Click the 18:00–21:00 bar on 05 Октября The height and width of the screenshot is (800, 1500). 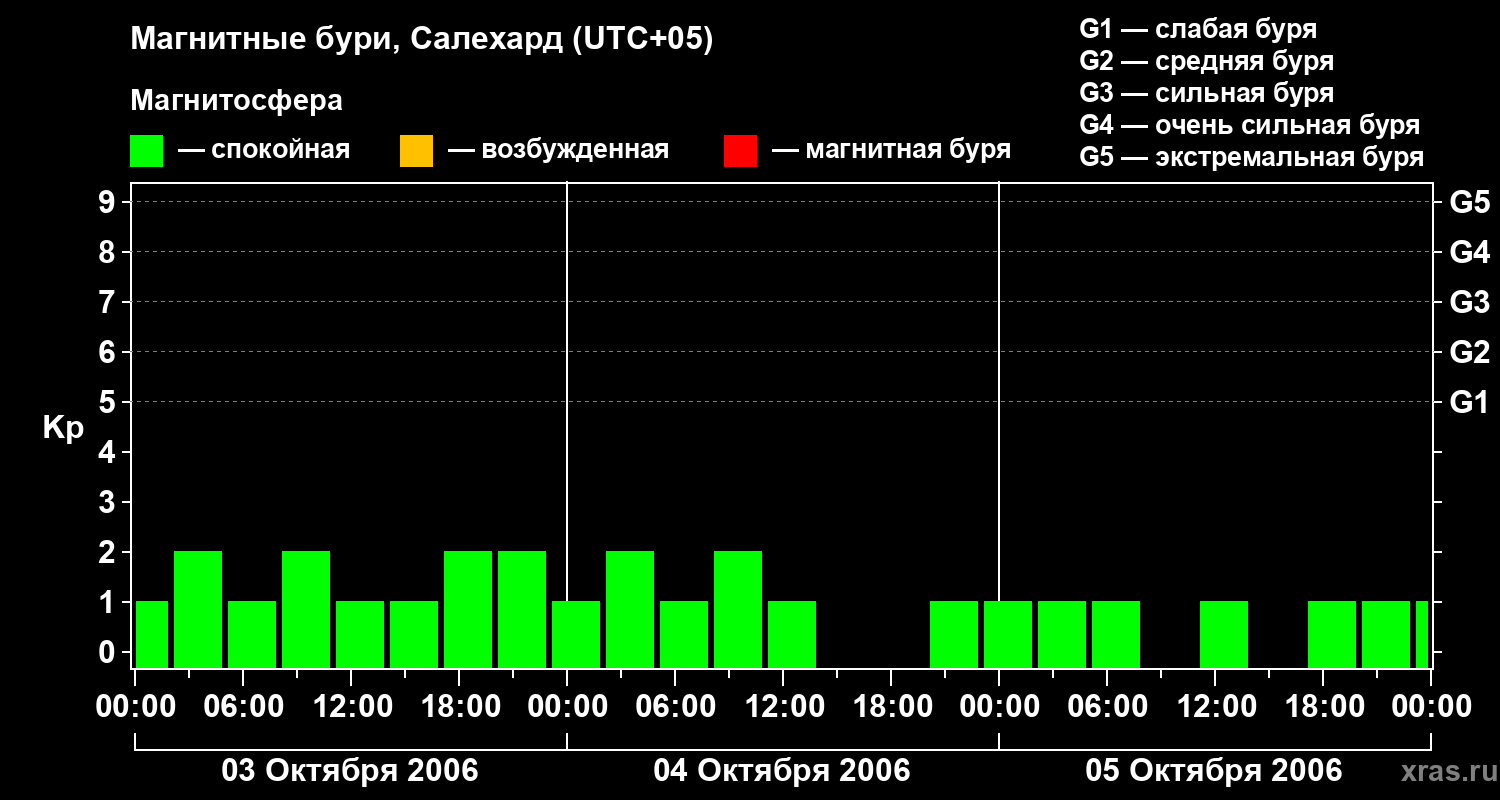pos(1332,634)
